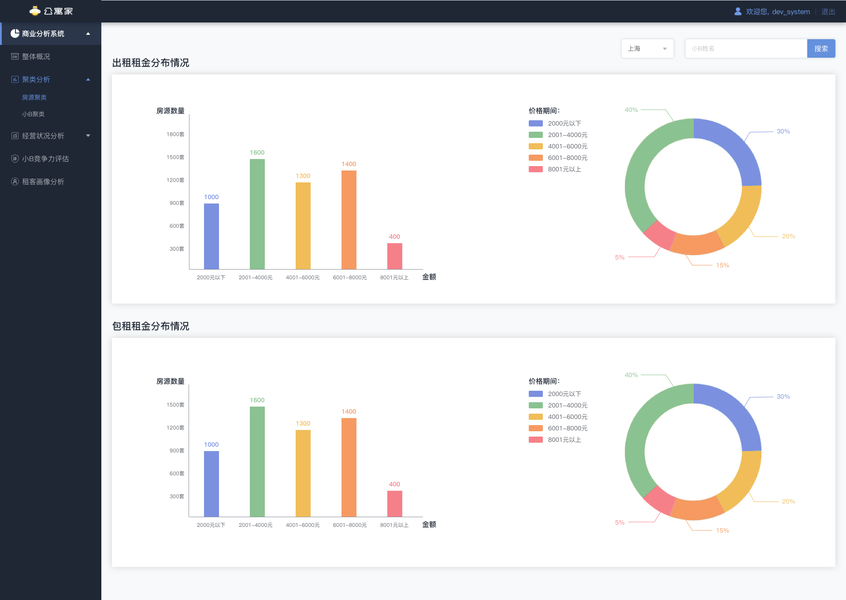Collapse the 商业分析系统 menu arrow

88,34
